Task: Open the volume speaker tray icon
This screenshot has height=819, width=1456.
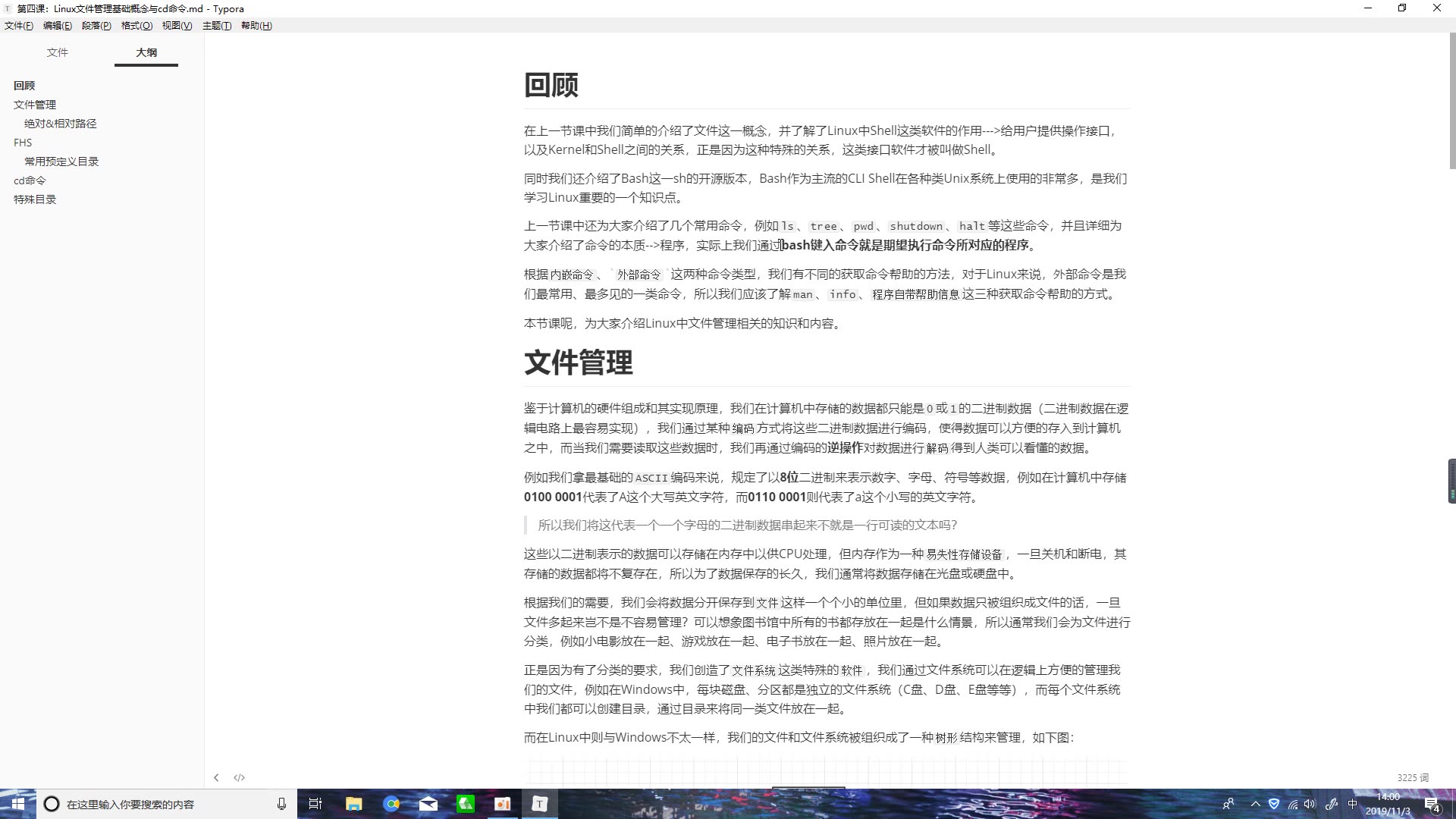Action: click(1310, 804)
